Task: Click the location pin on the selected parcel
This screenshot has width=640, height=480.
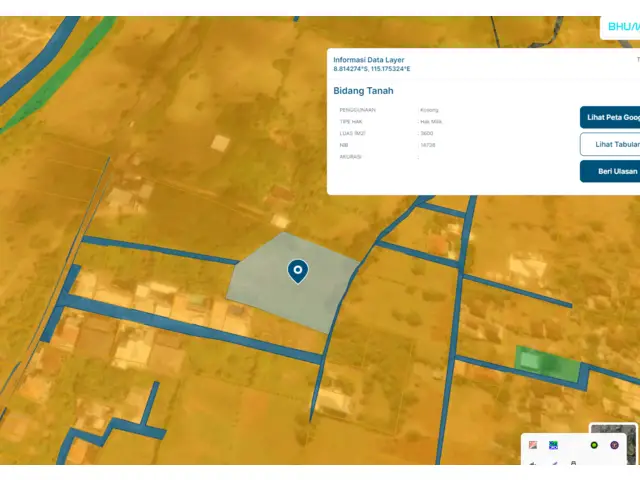Action: pyautogui.click(x=297, y=270)
